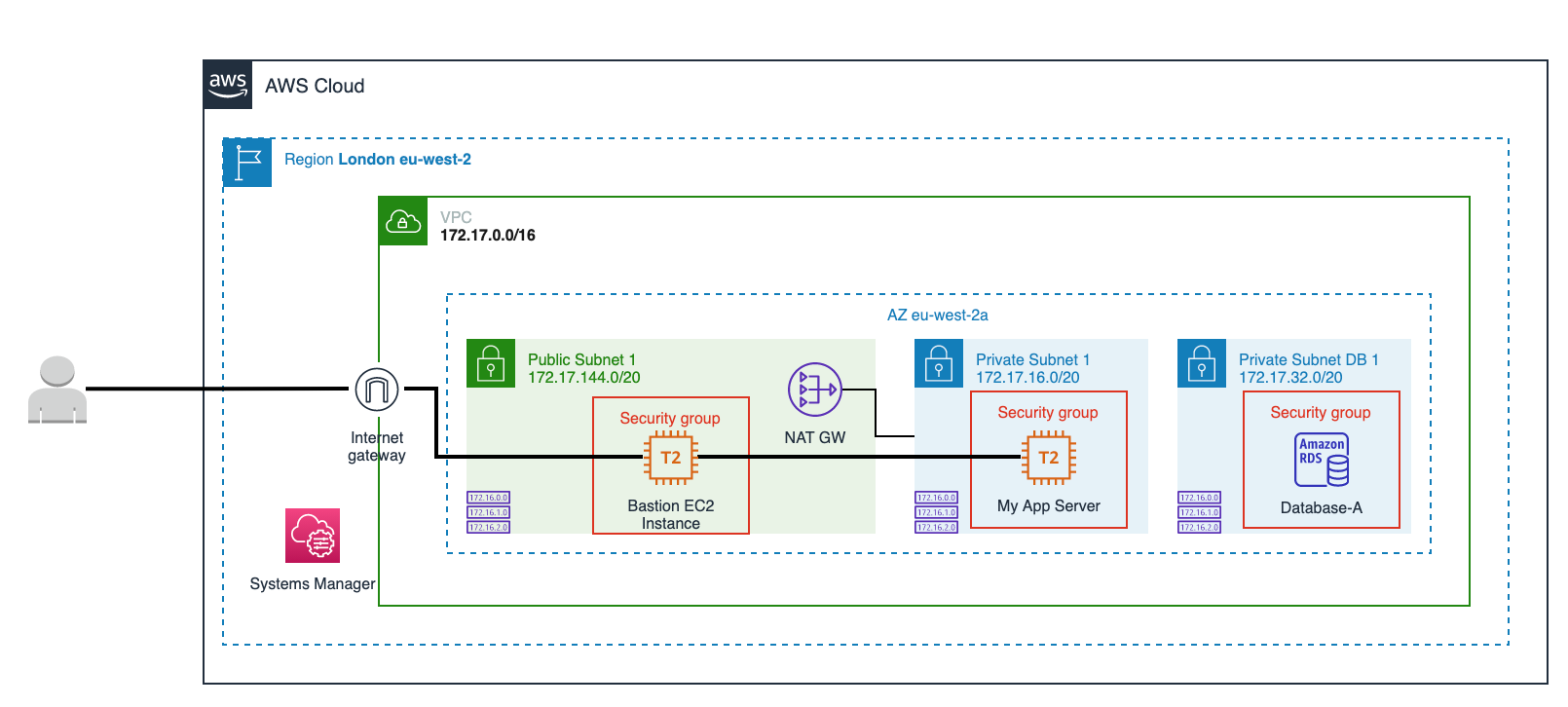Viewport: 1568px width, 707px height.
Task: Click "Security group" label above My App Server
Action: 1048,413
